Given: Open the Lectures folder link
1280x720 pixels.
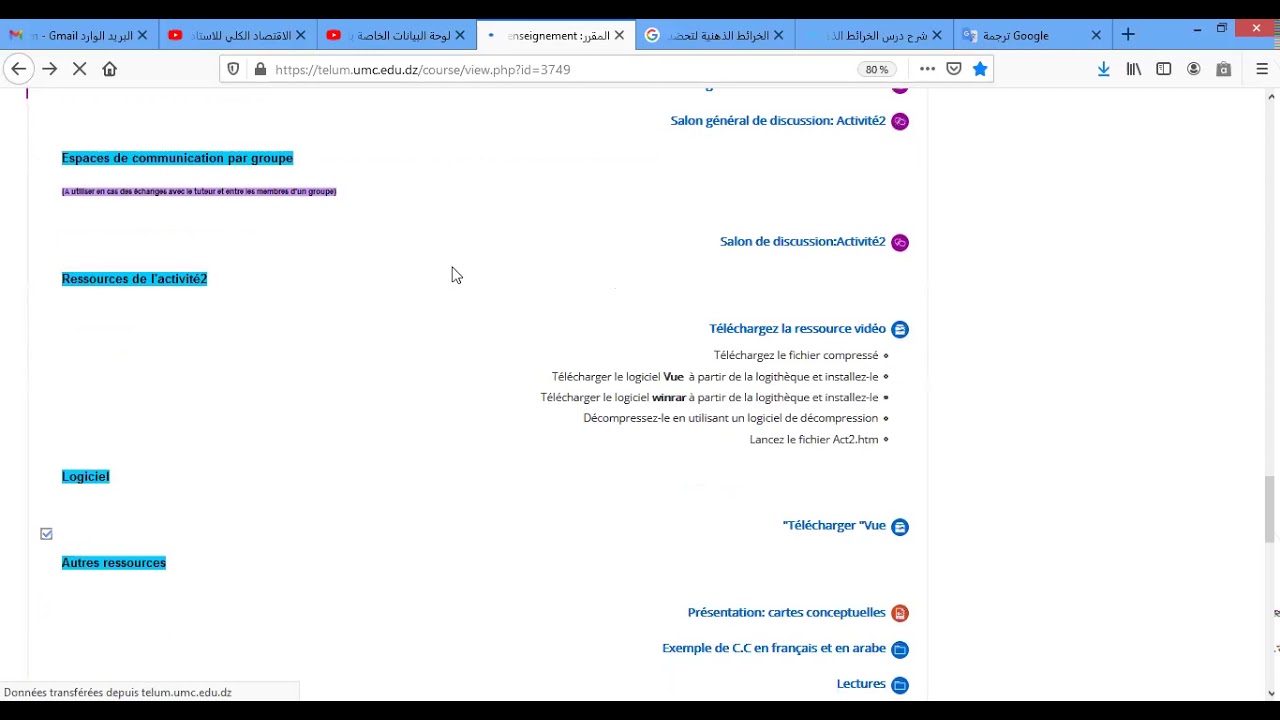Looking at the screenshot, I should 861,684.
